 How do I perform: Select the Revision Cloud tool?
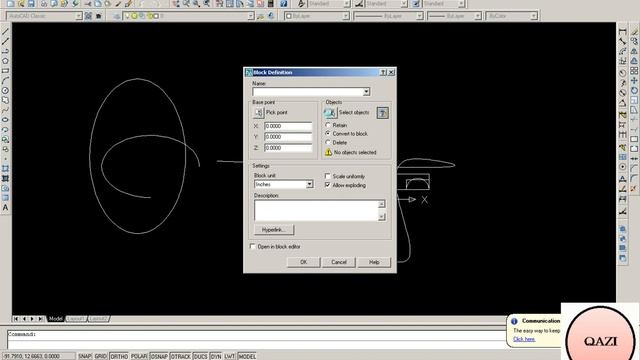click(x=5, y=100)
